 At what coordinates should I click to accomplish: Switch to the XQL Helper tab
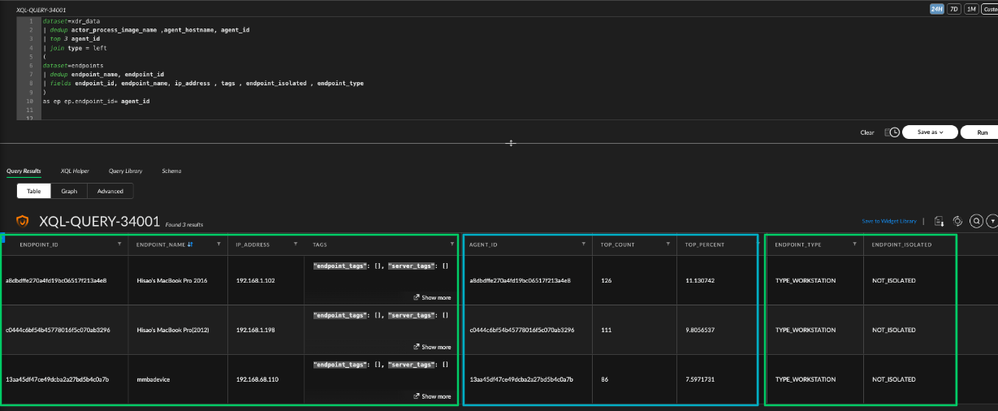tap(74, 171)
